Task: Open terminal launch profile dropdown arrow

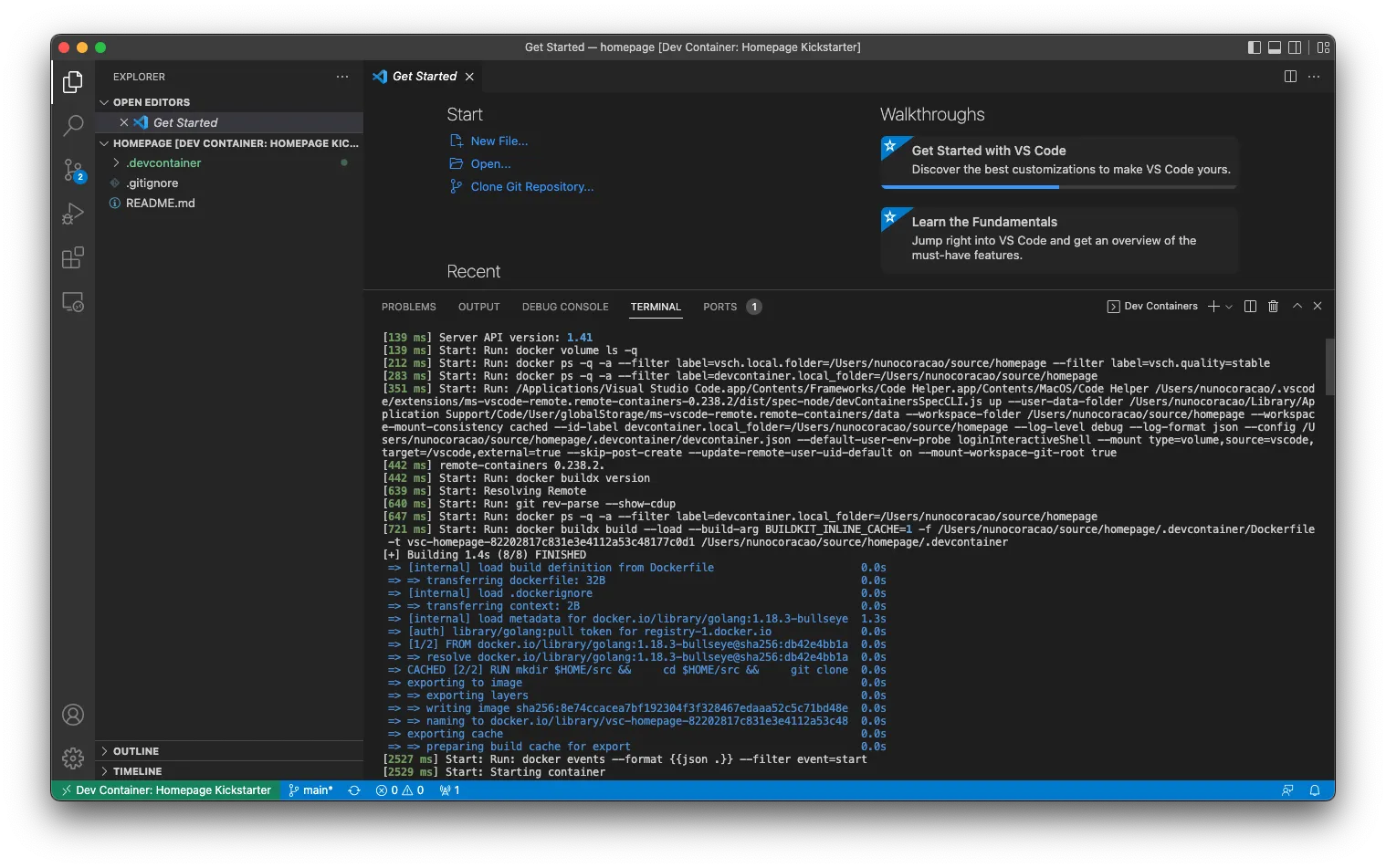Action: (x=1229, y=307)
